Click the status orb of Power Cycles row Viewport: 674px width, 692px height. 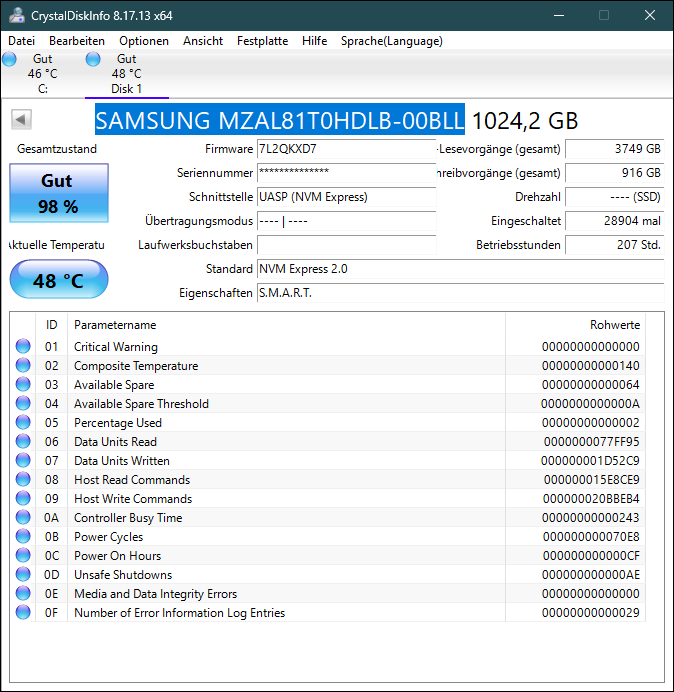(23, 536)
